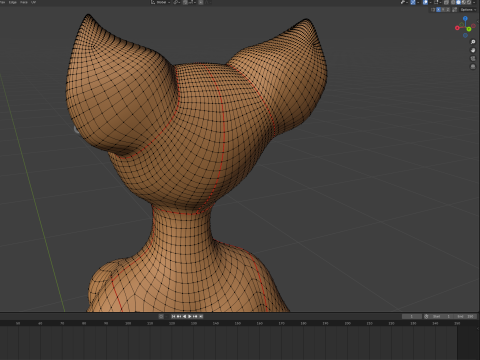Toggle proportional editing
480x360 pixels.
tap(201, 2)
